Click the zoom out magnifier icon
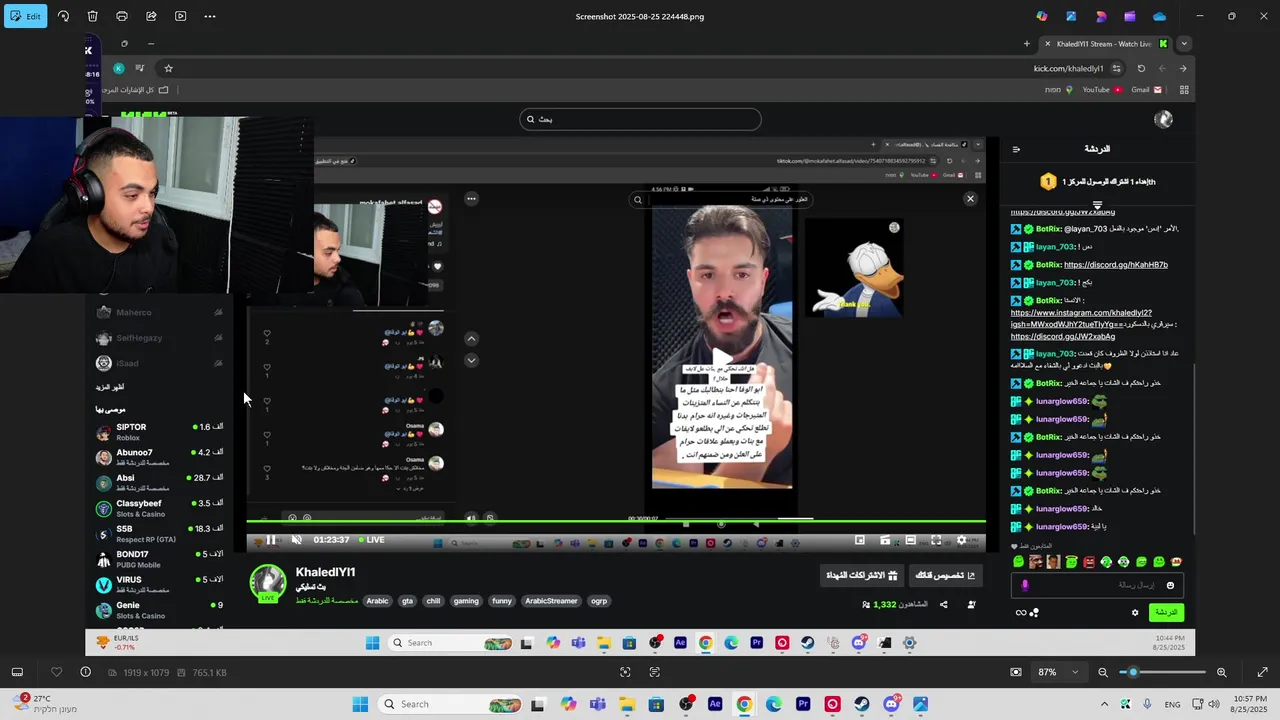 1103,672
